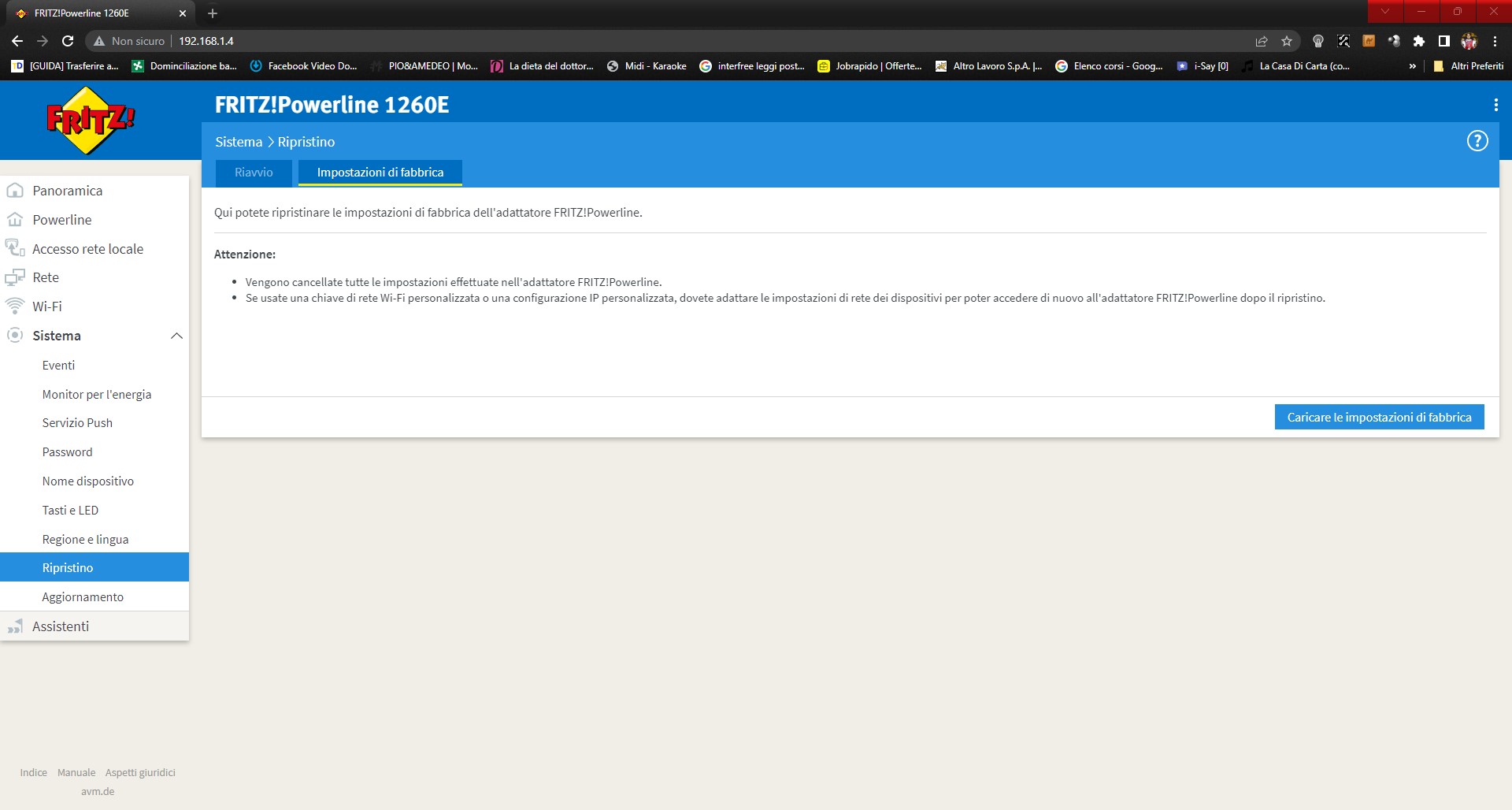Select the Impostazioni di fabbrica tab
The height and width of the screenshot is (810, 1512).
(380, 173)
